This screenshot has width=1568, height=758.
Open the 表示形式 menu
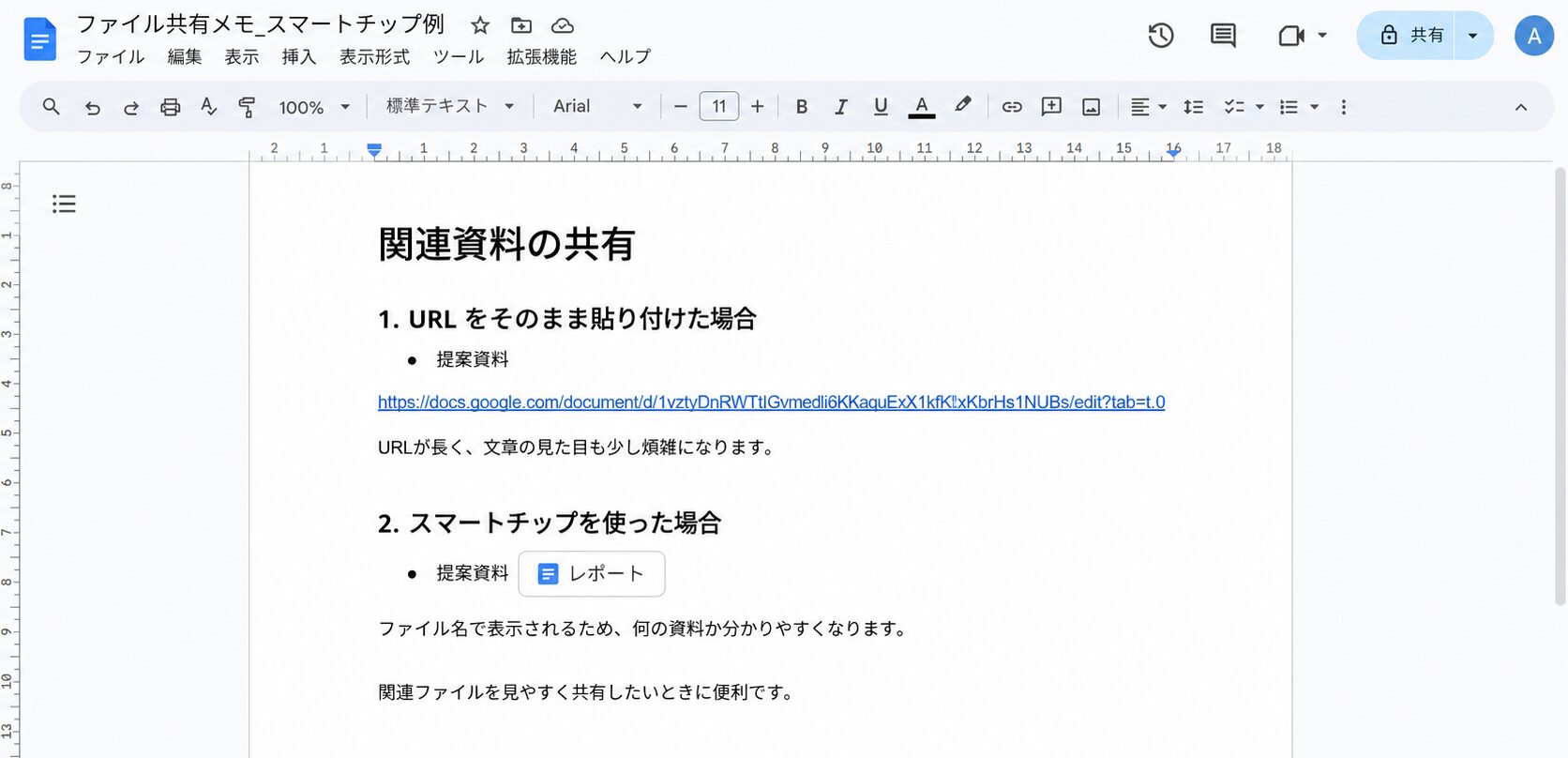tap(374, 56)
